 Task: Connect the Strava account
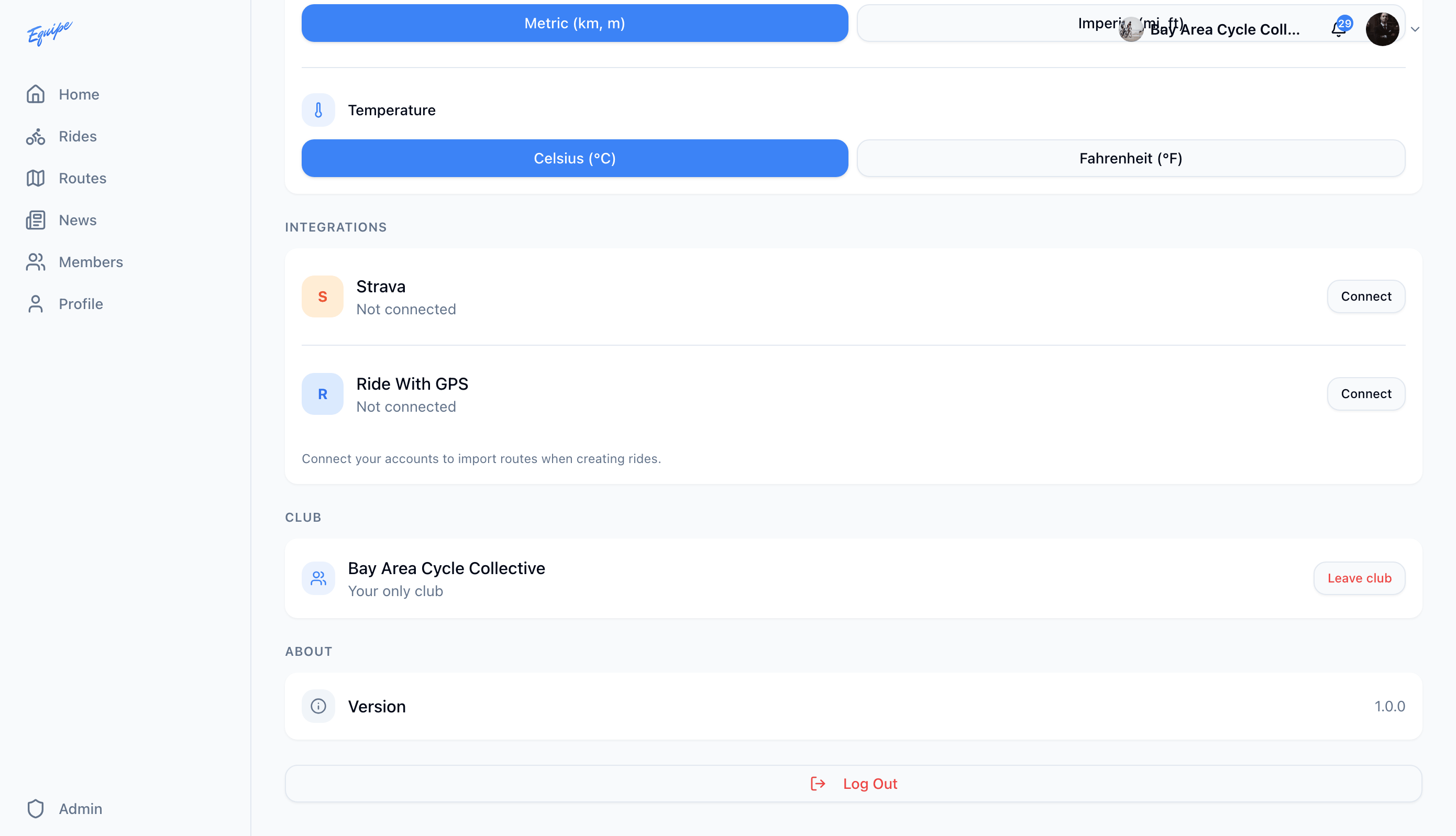[1366, 296]
